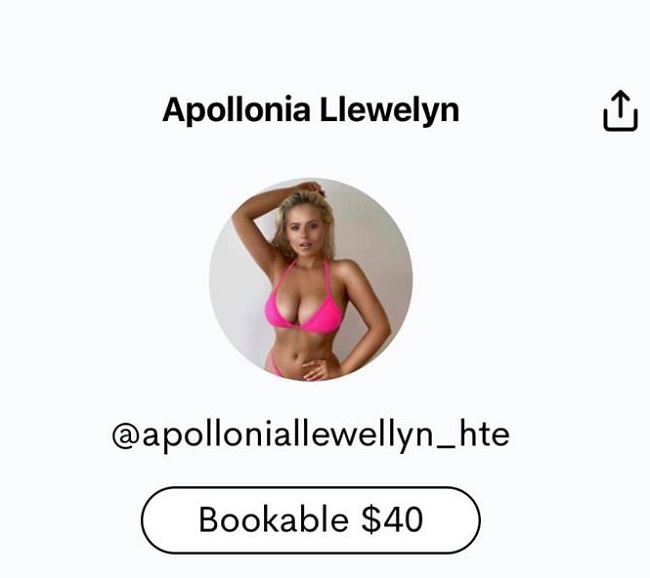The image size is (650, 578).
Task: Select the Apollonia Llewelyn profile title
Action: tap(311, 110)
